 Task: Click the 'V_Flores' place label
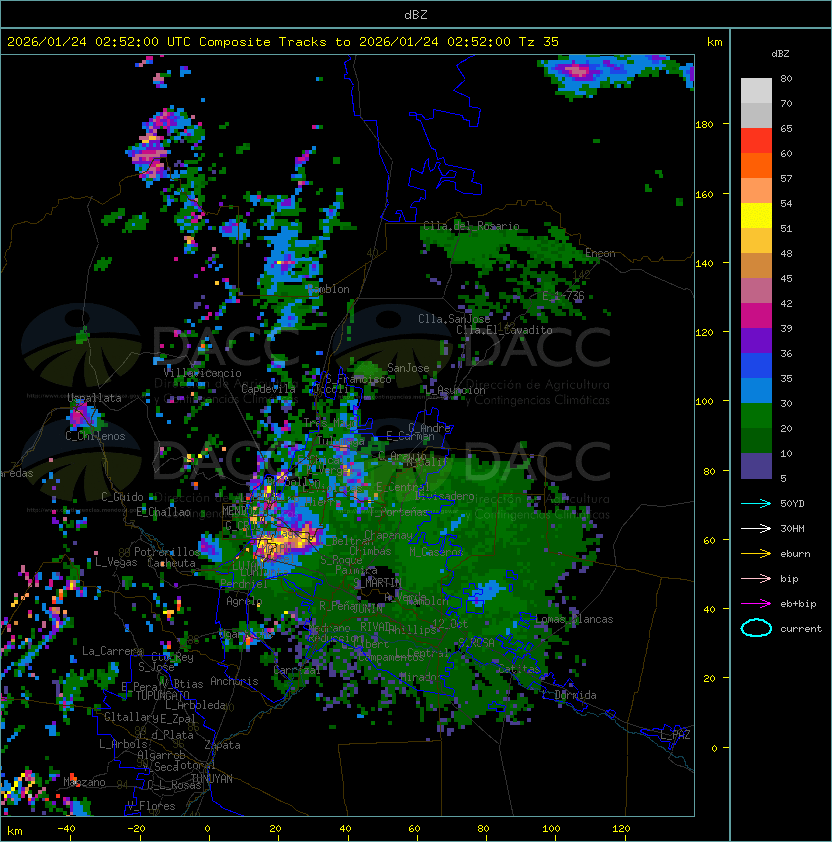[x=151, y=806]
